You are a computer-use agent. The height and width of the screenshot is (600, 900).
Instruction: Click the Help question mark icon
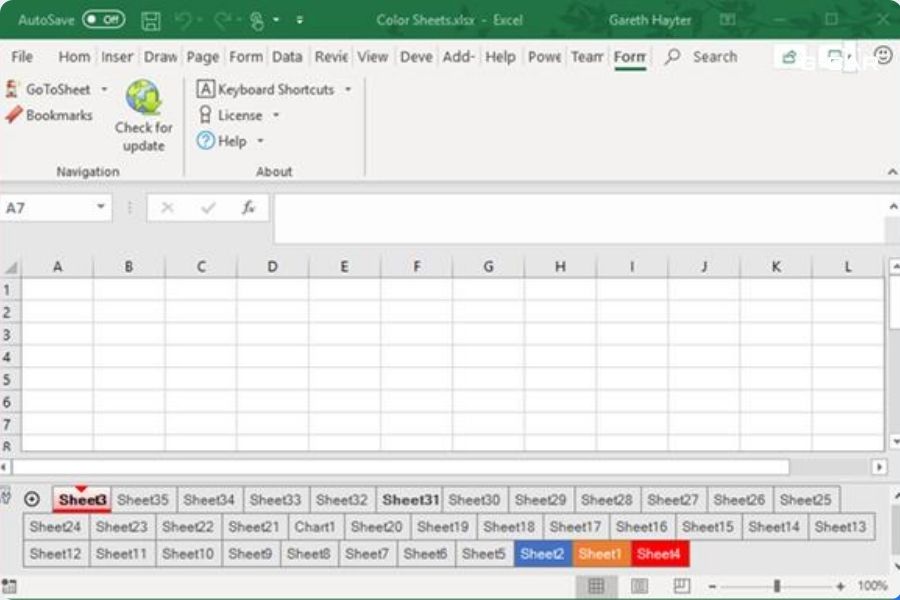point(205,141)
